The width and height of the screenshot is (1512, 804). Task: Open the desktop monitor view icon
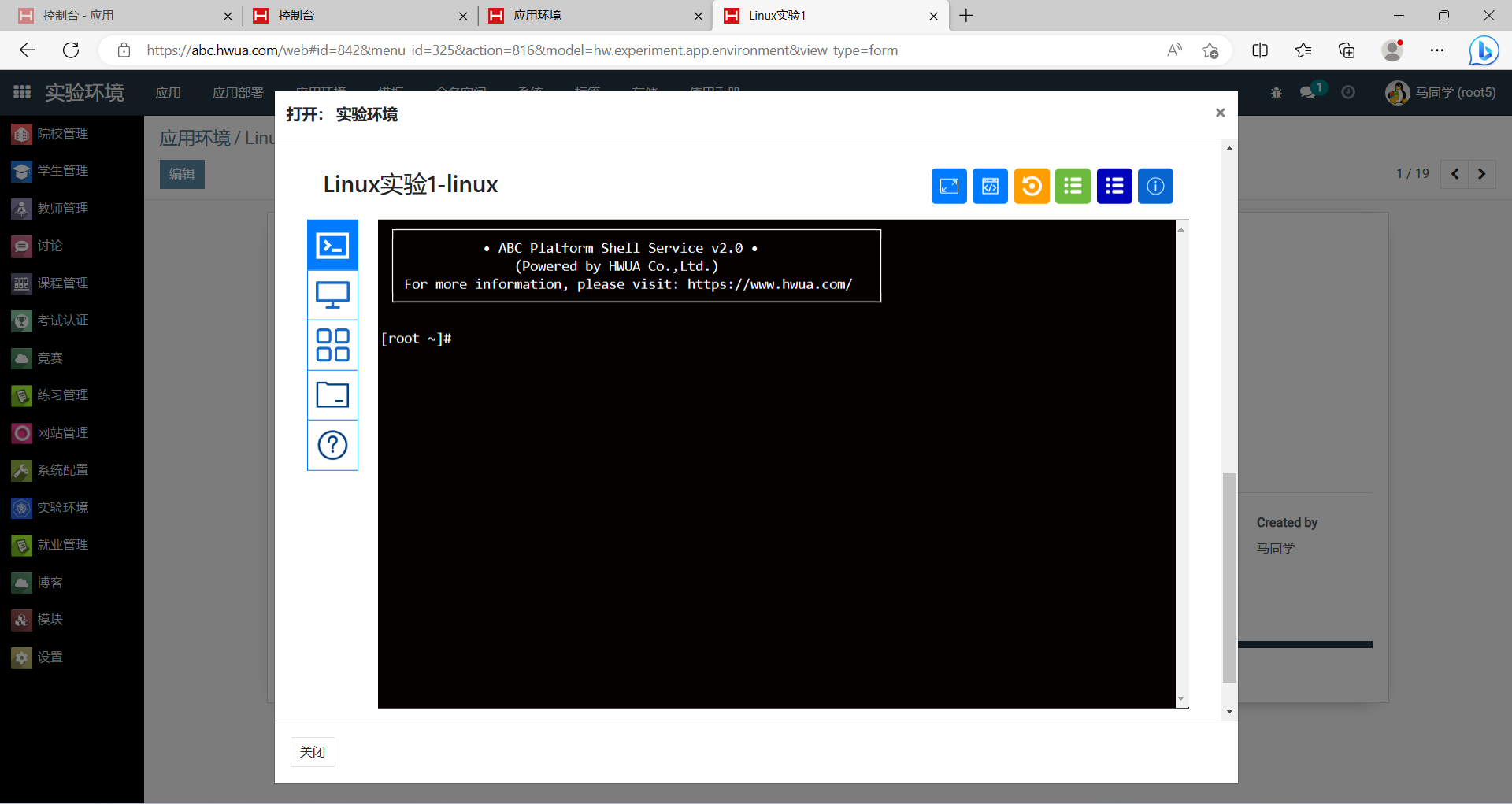click(x=332, y=295)
